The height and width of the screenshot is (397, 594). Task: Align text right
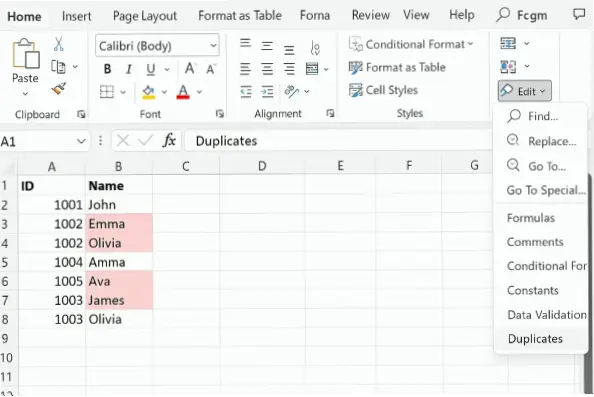(289, 69)
